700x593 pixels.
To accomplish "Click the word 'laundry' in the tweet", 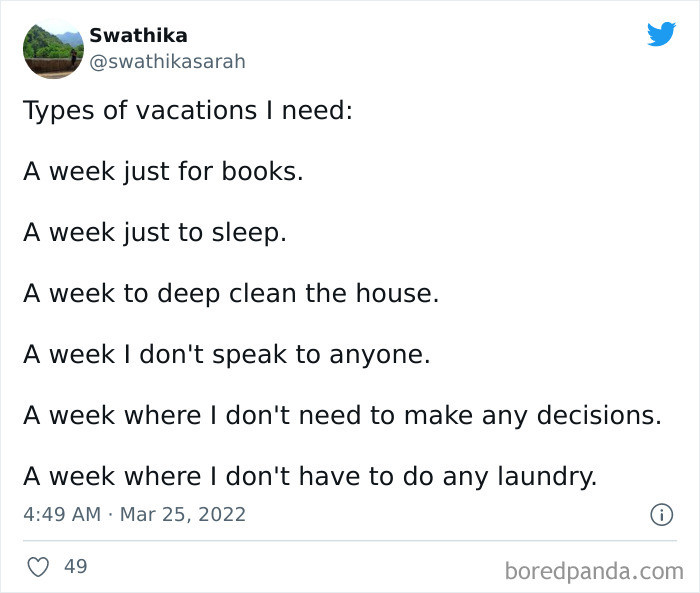I will tap(547, 477).
